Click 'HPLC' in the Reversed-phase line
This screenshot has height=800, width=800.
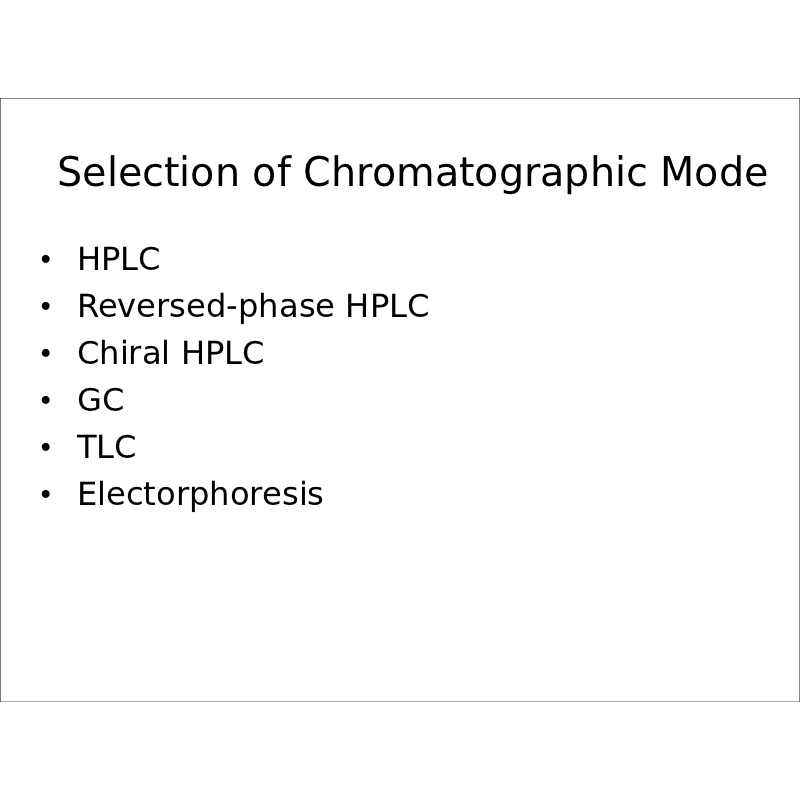(x=387, y=307)
